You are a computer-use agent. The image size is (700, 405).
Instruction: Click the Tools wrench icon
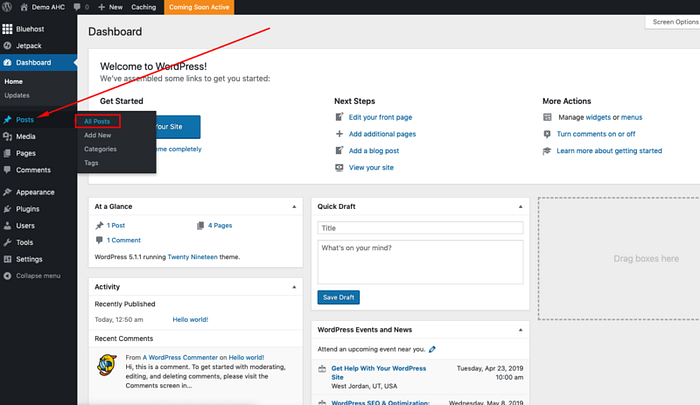click(x=7, y=242)
